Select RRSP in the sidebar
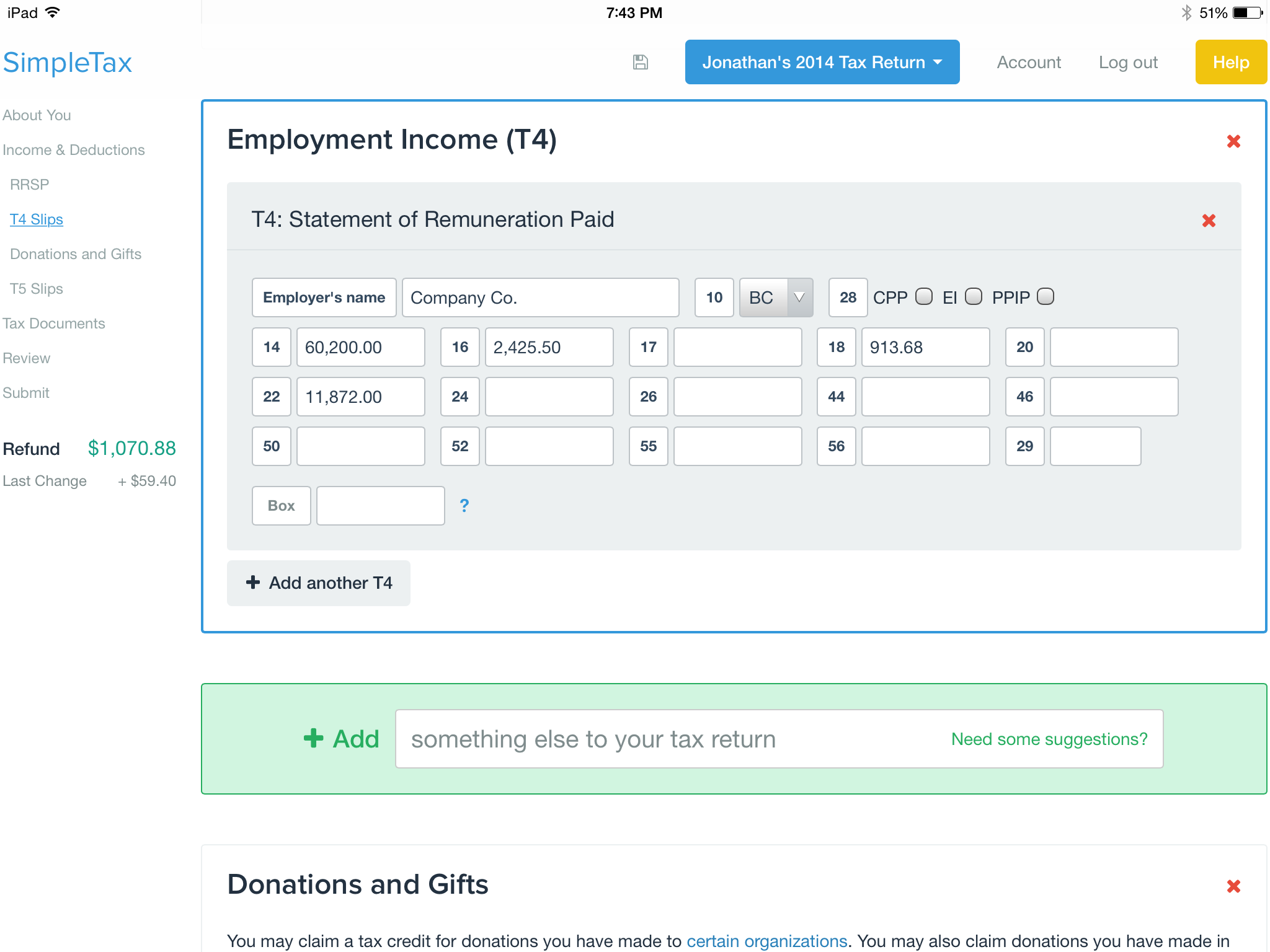Screen dimensions: 1270x952 coord(29,184)
